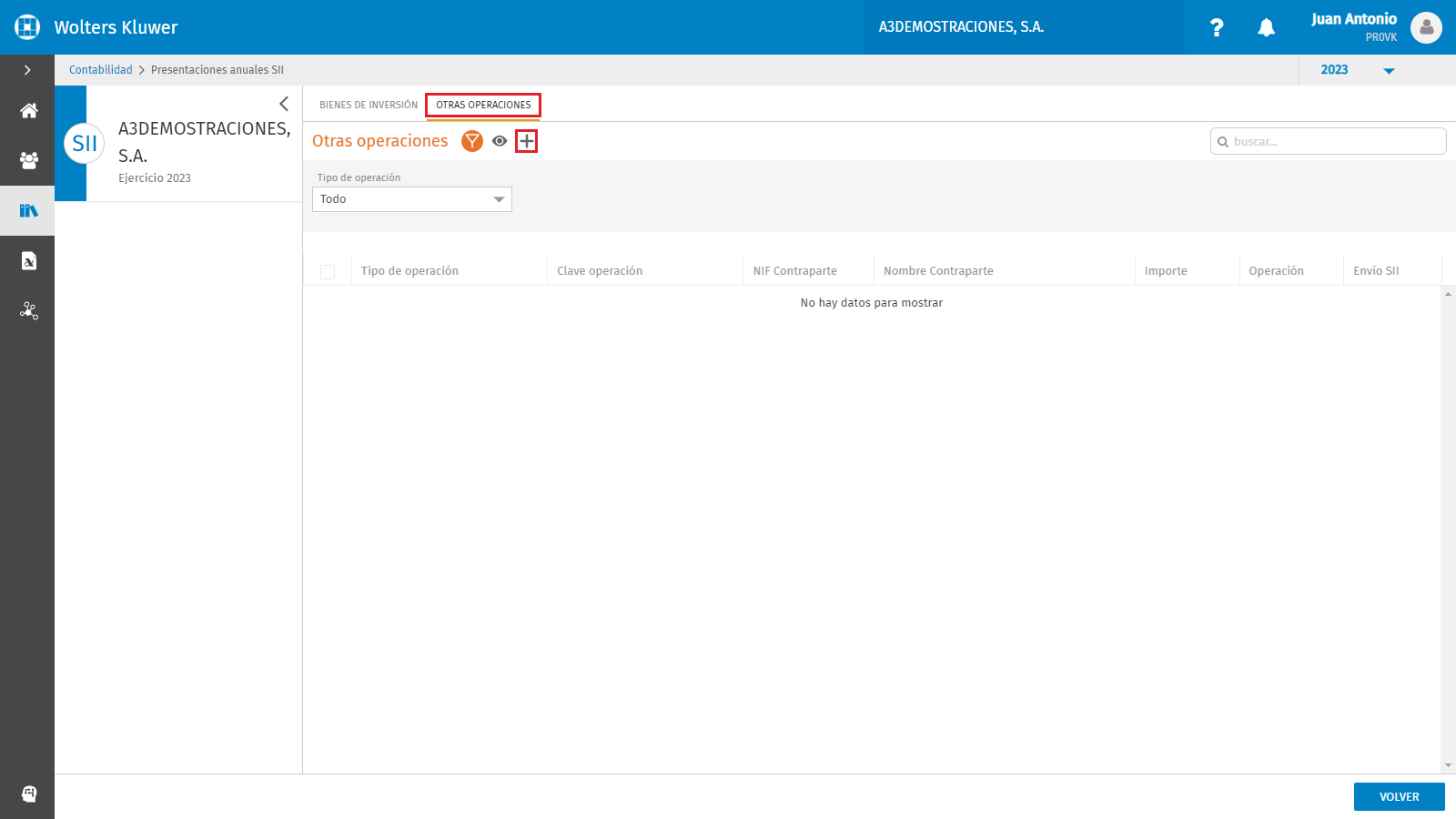Open the network connections sidebar icon

click(x=29, y=311)
